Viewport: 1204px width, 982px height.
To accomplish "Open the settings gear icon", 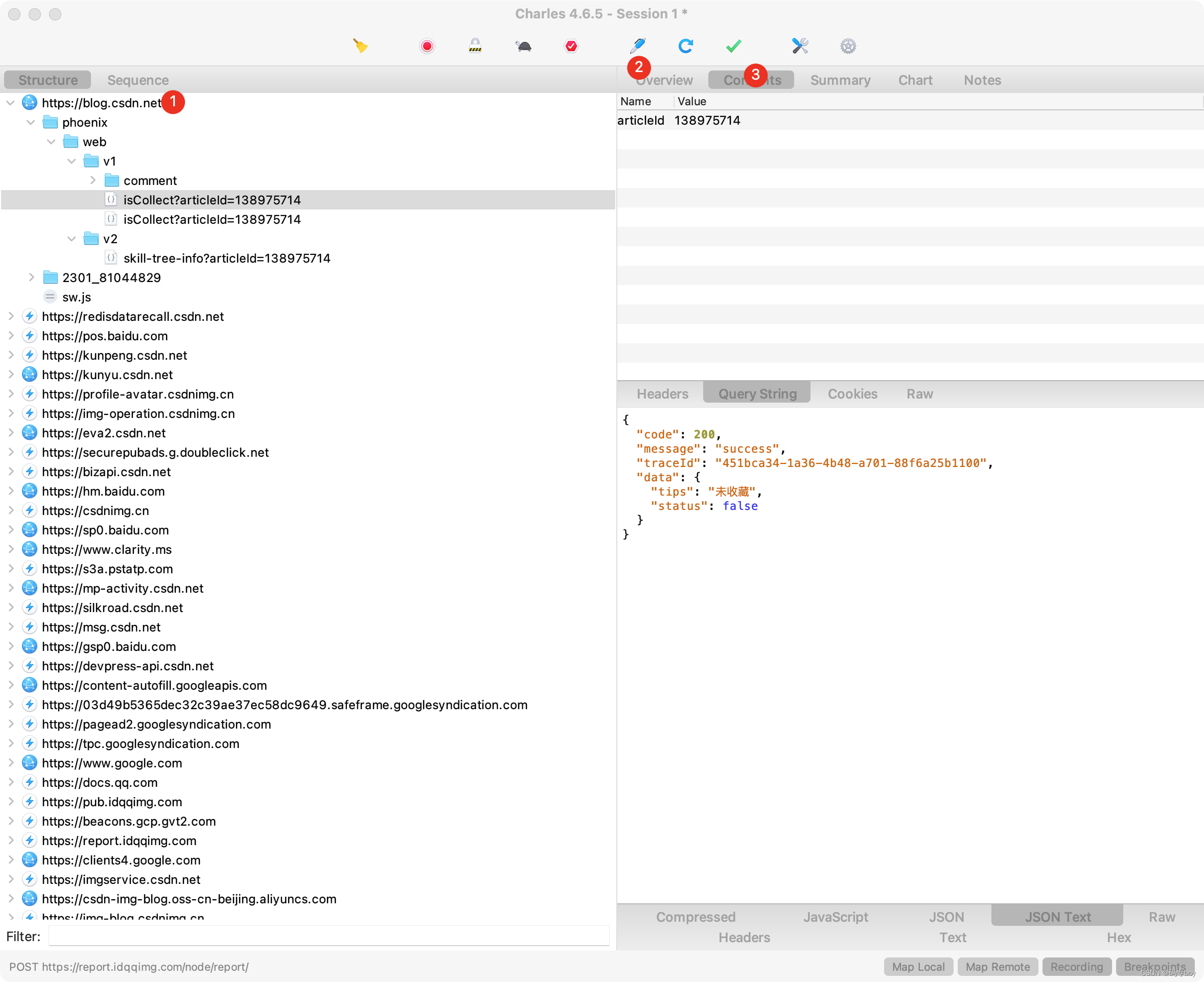I will [848, 46].
